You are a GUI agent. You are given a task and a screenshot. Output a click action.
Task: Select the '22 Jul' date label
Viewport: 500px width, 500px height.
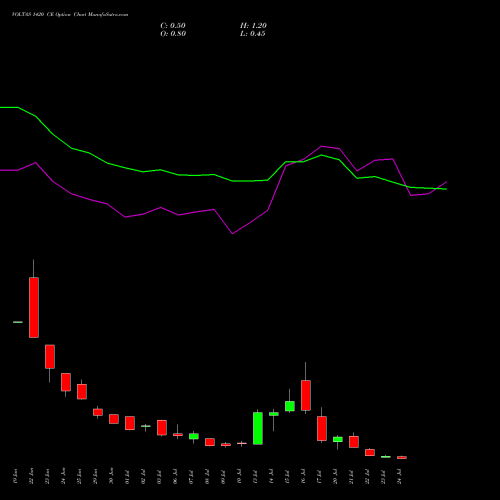[x=367, y=477]
